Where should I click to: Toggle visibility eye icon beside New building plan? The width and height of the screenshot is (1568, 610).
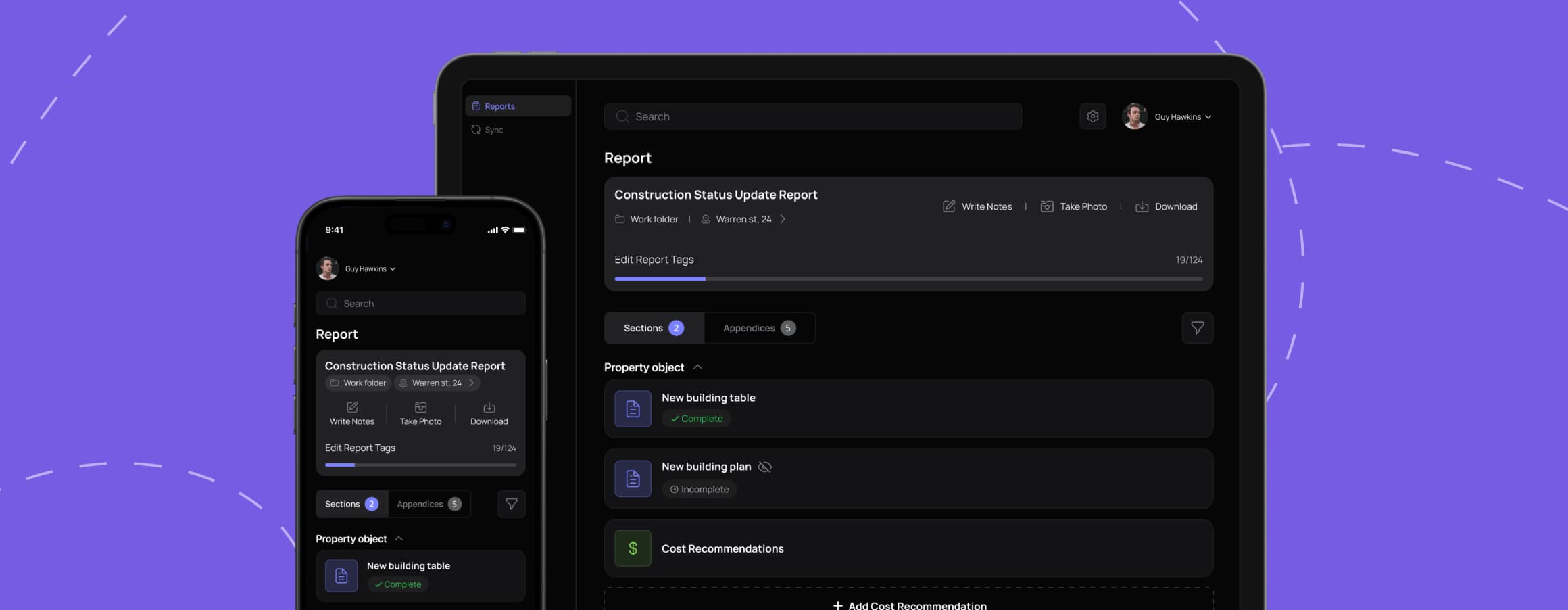(x=764, y=467)
